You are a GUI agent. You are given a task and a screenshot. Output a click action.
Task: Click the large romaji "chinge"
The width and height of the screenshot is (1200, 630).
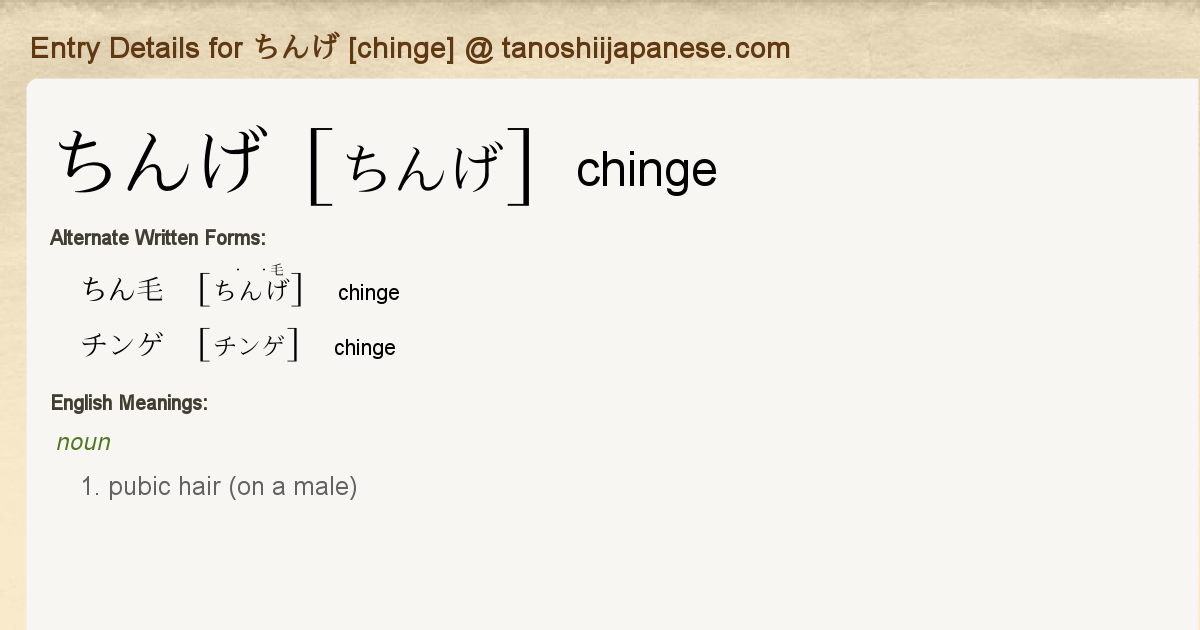point(646,170)
